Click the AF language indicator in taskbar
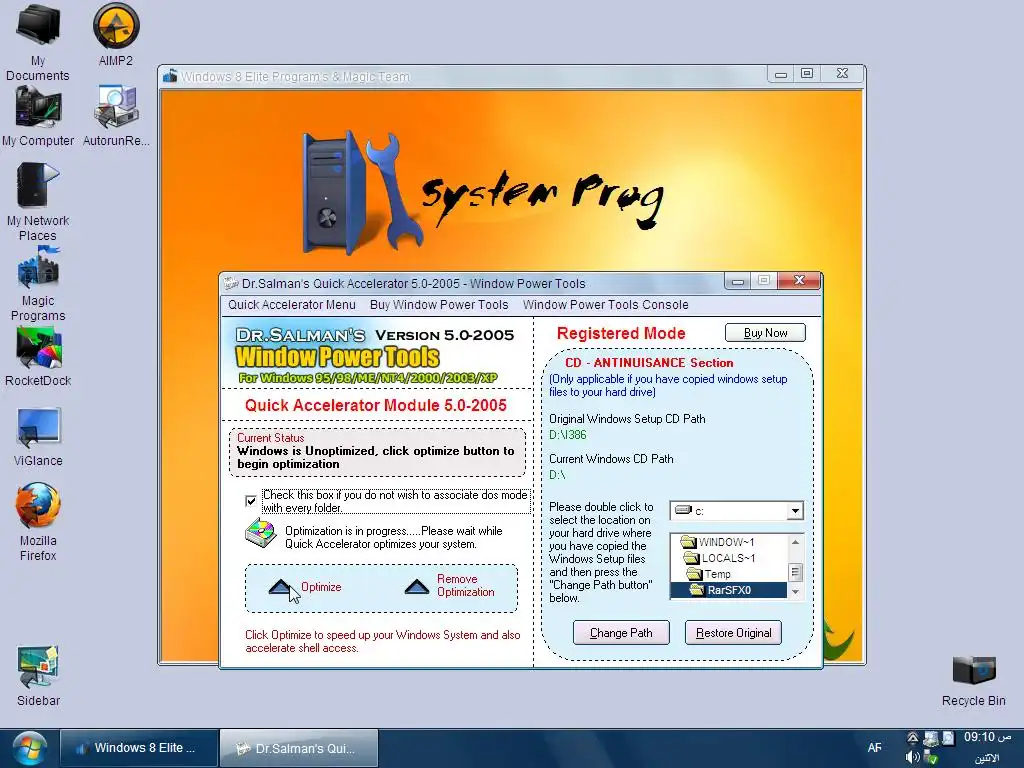1024x768 pixels. [874, 748]
